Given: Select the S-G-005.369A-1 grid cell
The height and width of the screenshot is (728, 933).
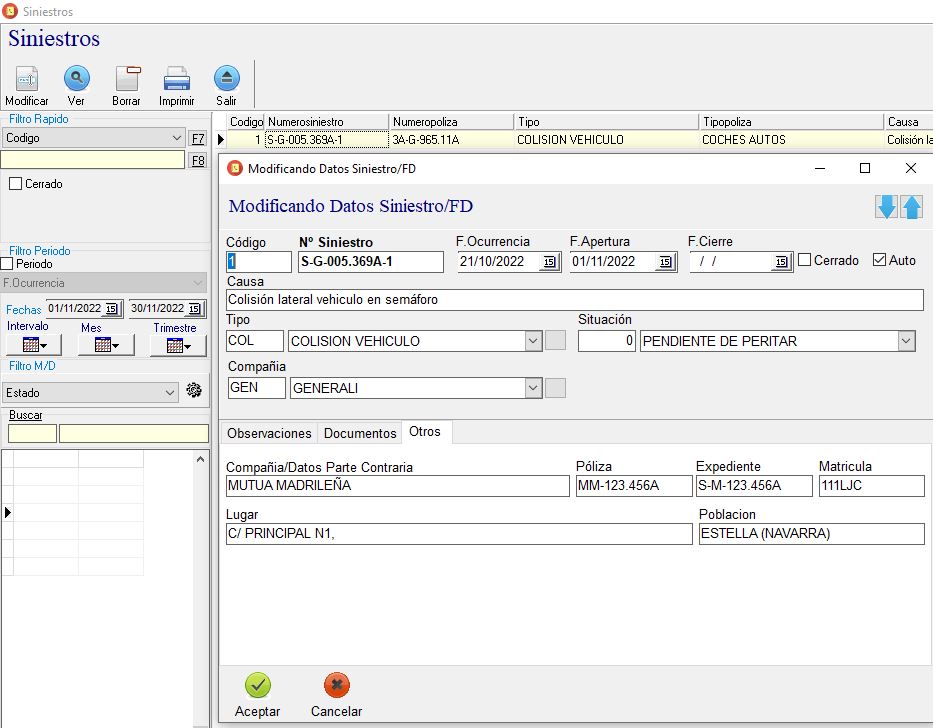Looking at the screenshot, I should pos(327,140).
